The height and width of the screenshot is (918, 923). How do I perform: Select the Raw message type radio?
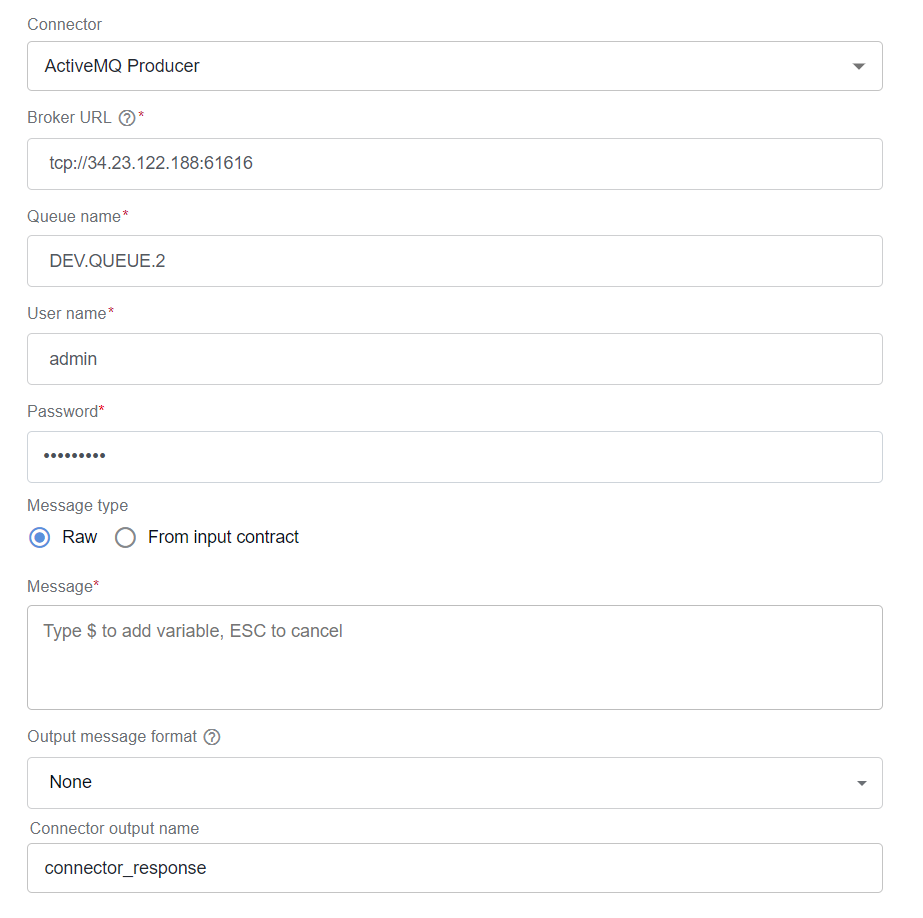pyautogui.click(x=39, y=537)
